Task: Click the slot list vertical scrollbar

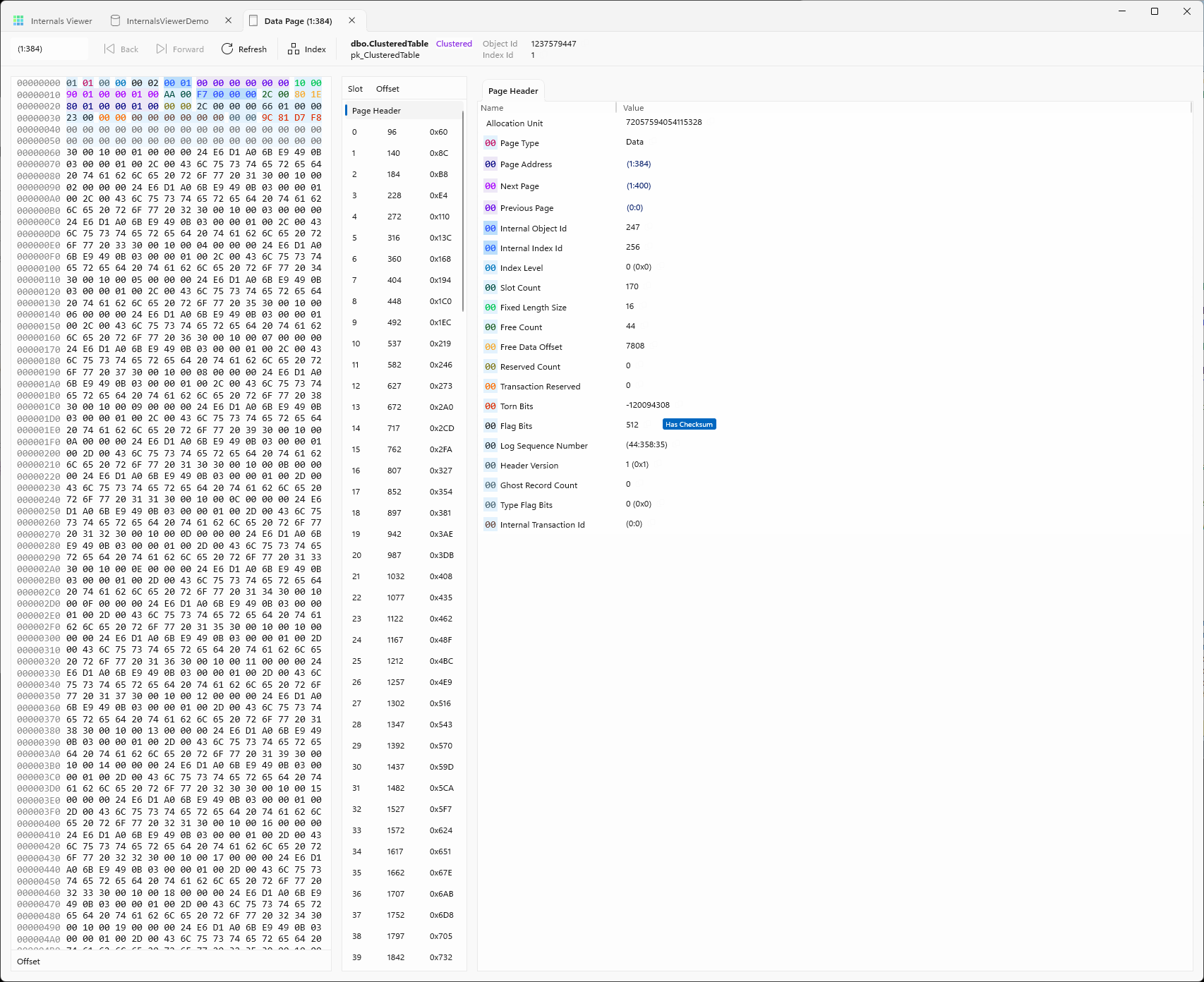Action: (x=463, y=212)
